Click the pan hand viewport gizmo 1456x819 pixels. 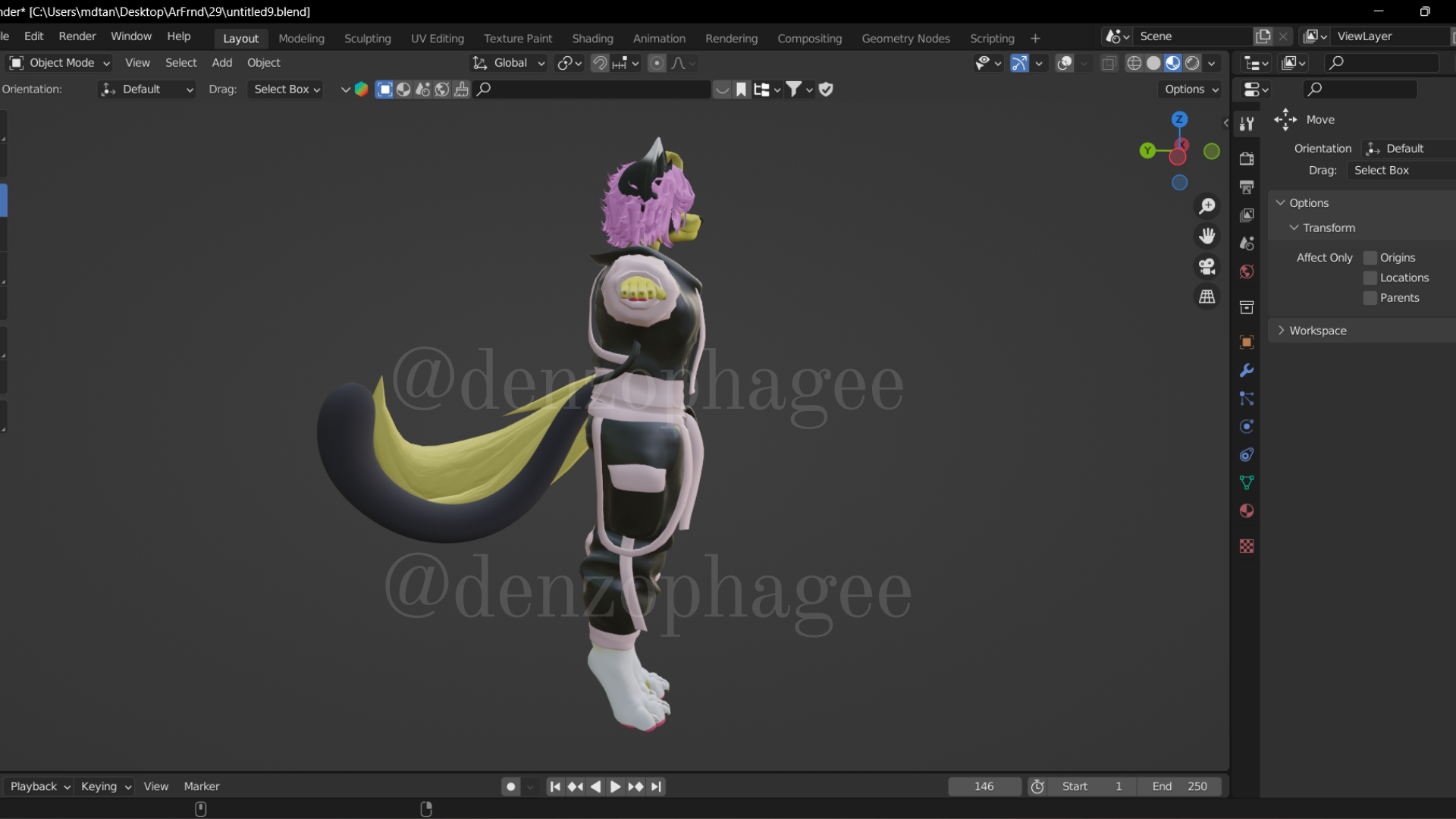[1207, 237]
